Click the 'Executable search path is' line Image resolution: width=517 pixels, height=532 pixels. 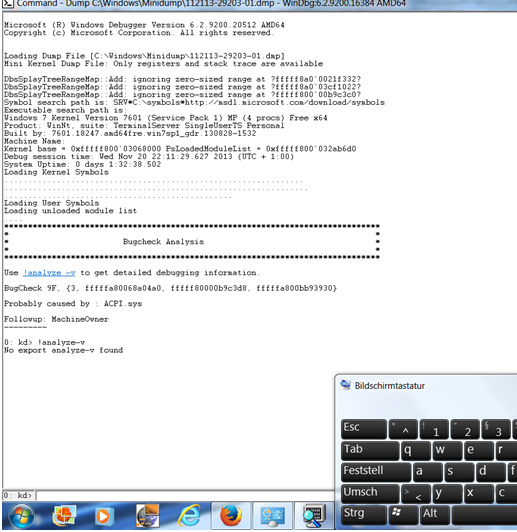pyautogui.click(x=65, y=110)
